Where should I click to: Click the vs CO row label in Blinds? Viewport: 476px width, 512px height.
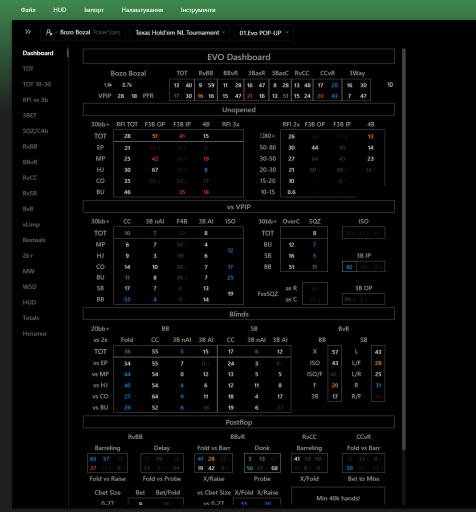[x=100, y=396]
